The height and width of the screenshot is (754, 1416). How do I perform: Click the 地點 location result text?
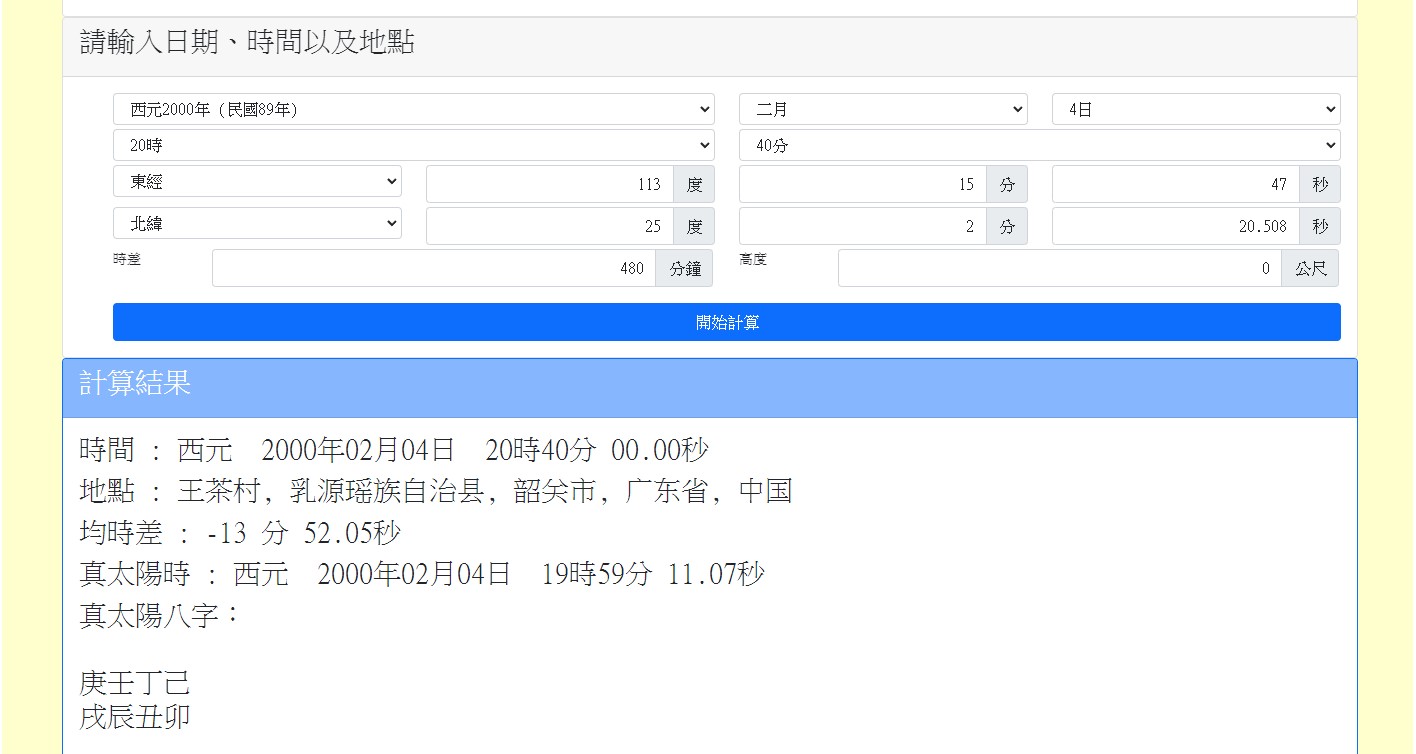click(x=436, y=491)
